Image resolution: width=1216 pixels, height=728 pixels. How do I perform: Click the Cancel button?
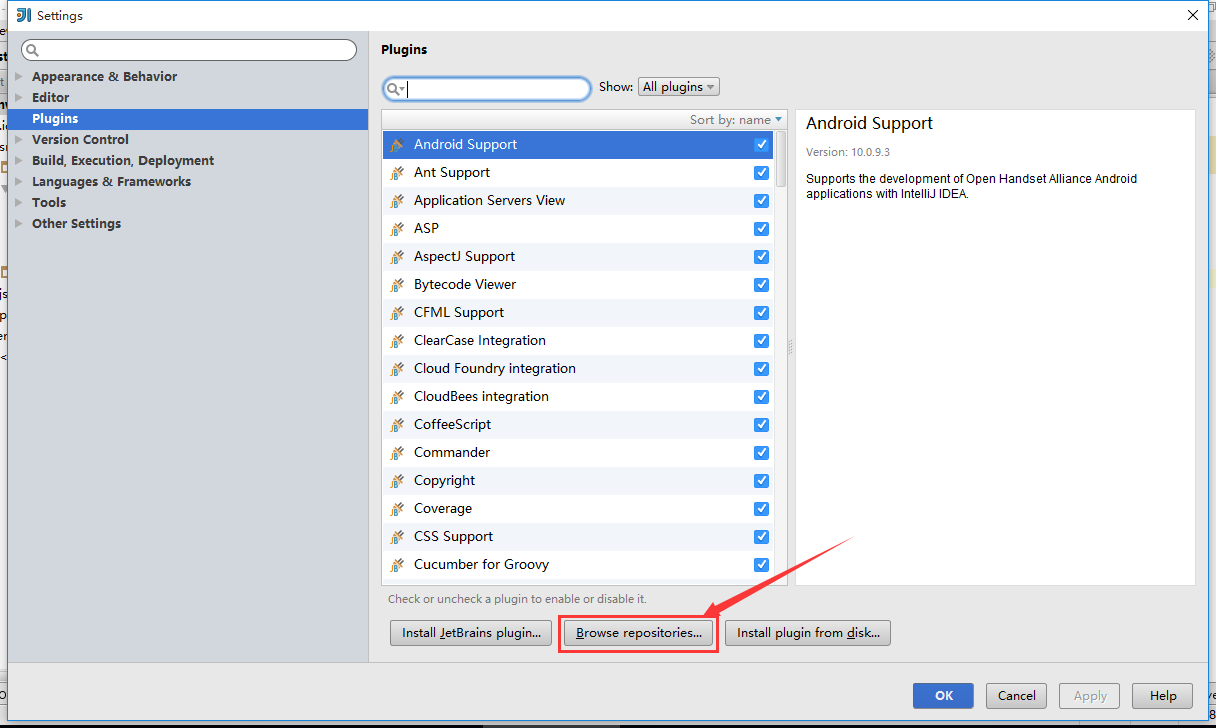(1017, 696)
